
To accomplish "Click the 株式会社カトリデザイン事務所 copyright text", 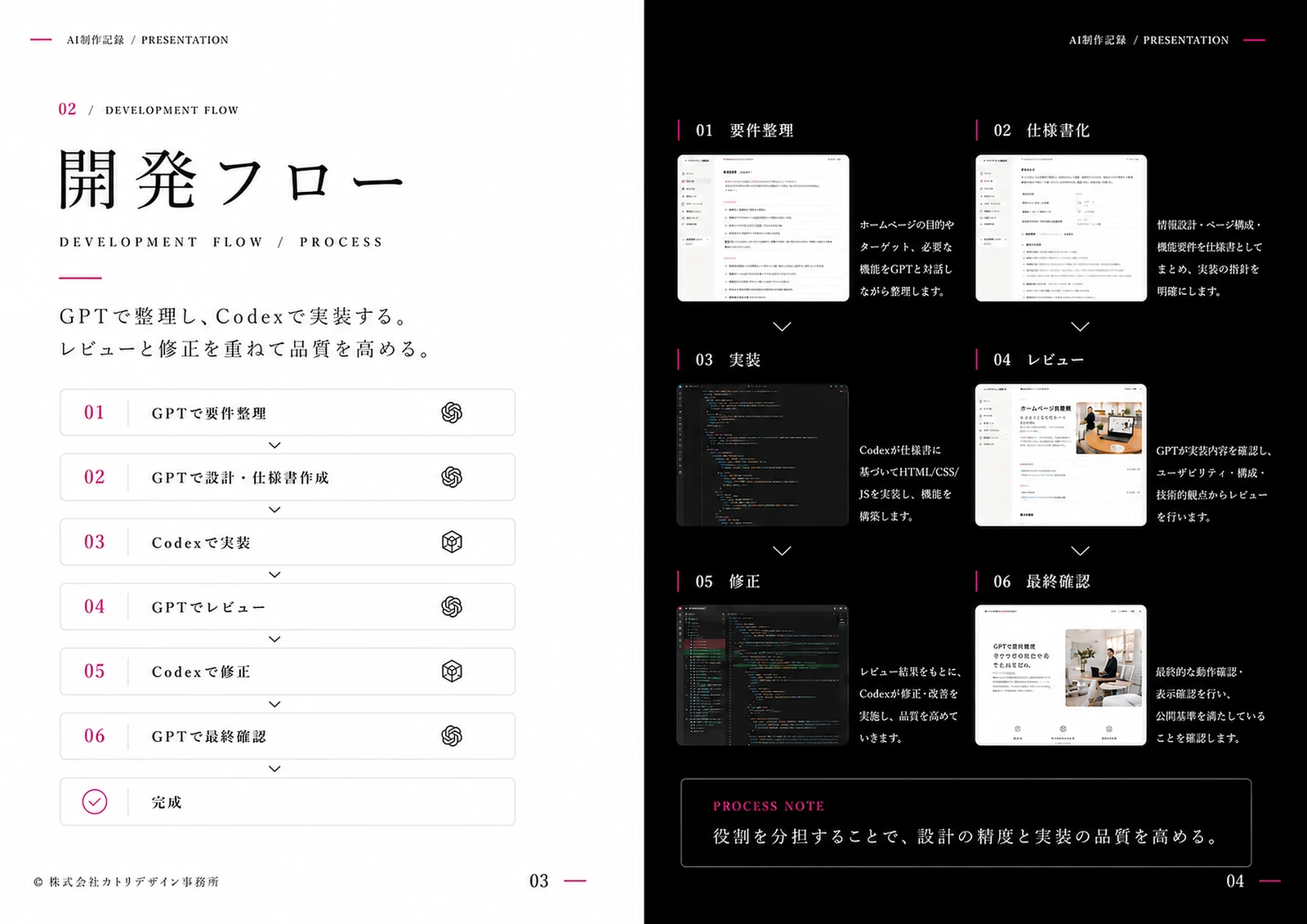I will pyautogui.click(x=127, y=882).
